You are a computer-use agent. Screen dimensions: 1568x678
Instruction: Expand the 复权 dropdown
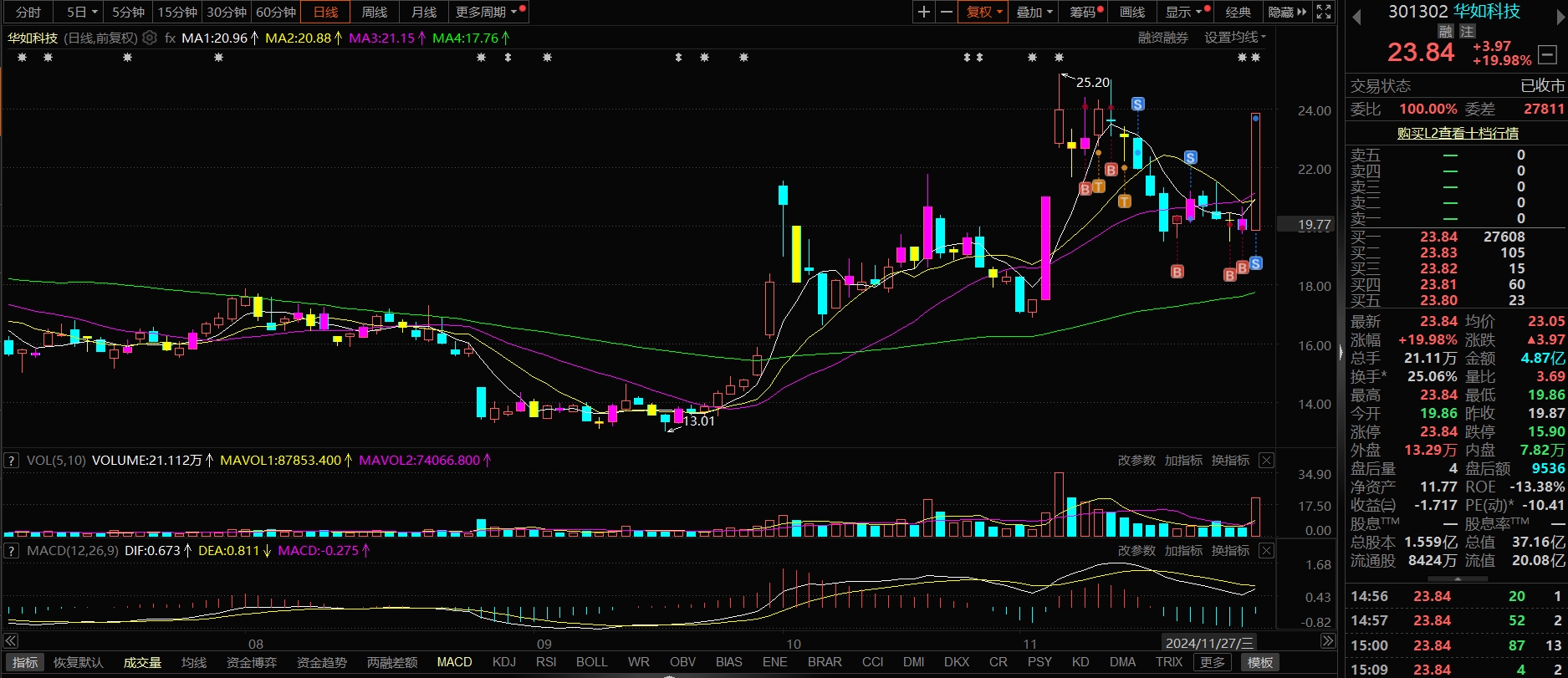click(x=984, y=12)
